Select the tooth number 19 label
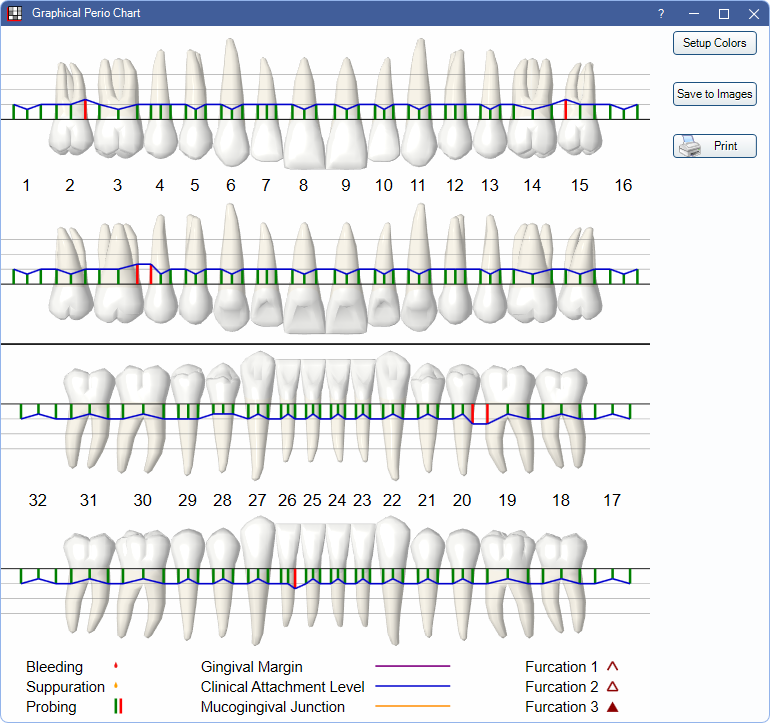Screen dimensions: 770x723 [x=507, y=500]
